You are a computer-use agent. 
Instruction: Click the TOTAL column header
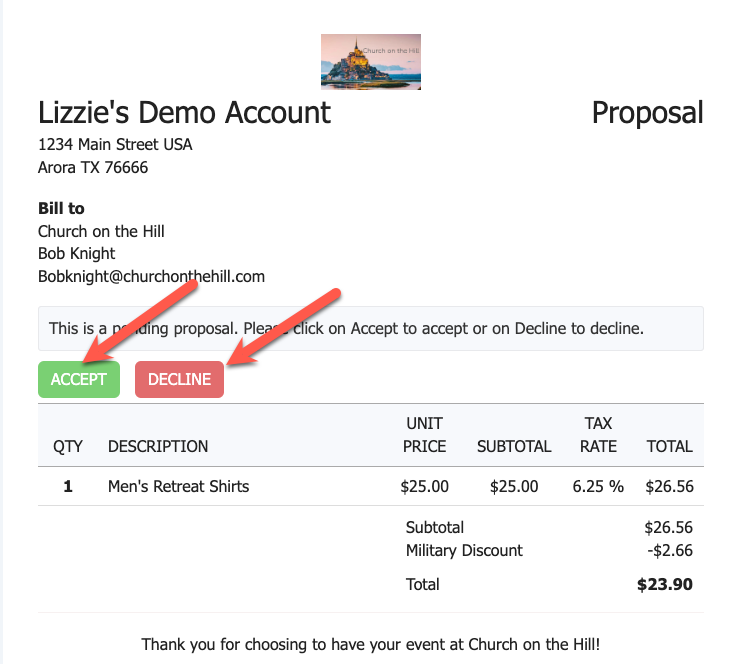(669, 446)
